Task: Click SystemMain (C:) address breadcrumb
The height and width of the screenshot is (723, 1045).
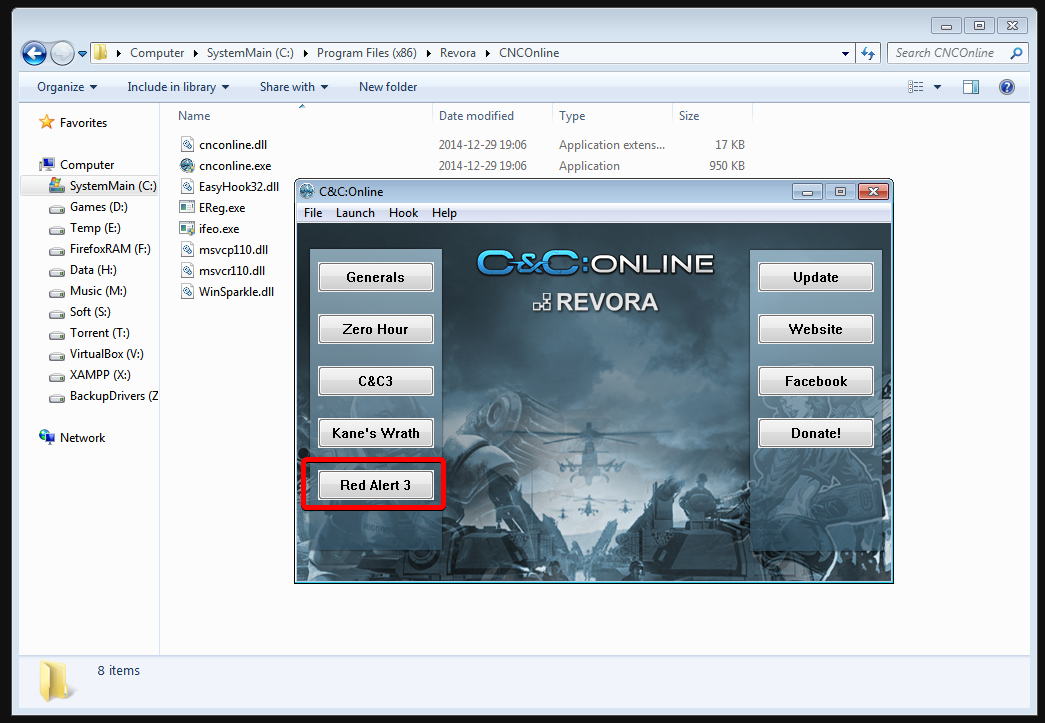Action: (250, 53)
